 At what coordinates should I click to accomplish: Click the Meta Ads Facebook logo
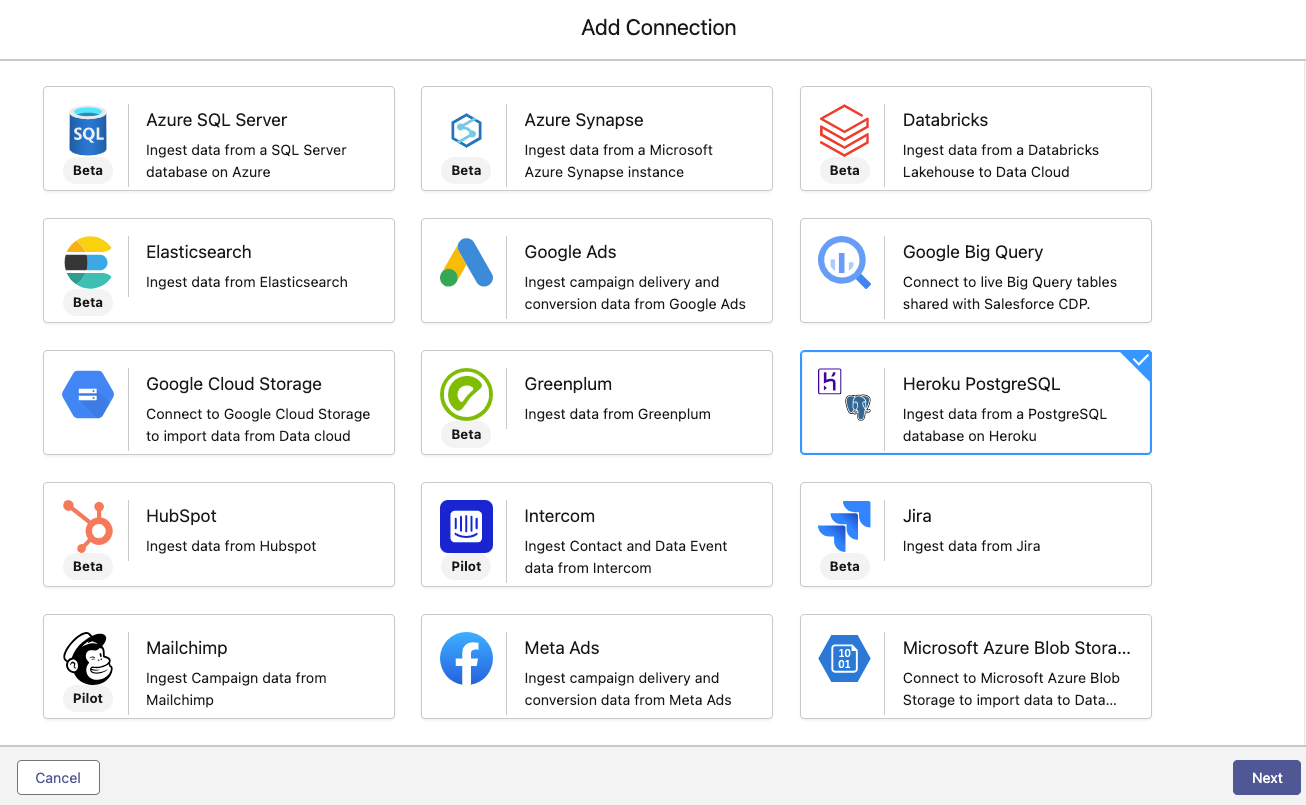pyautogui.click(x=466, y=658)
